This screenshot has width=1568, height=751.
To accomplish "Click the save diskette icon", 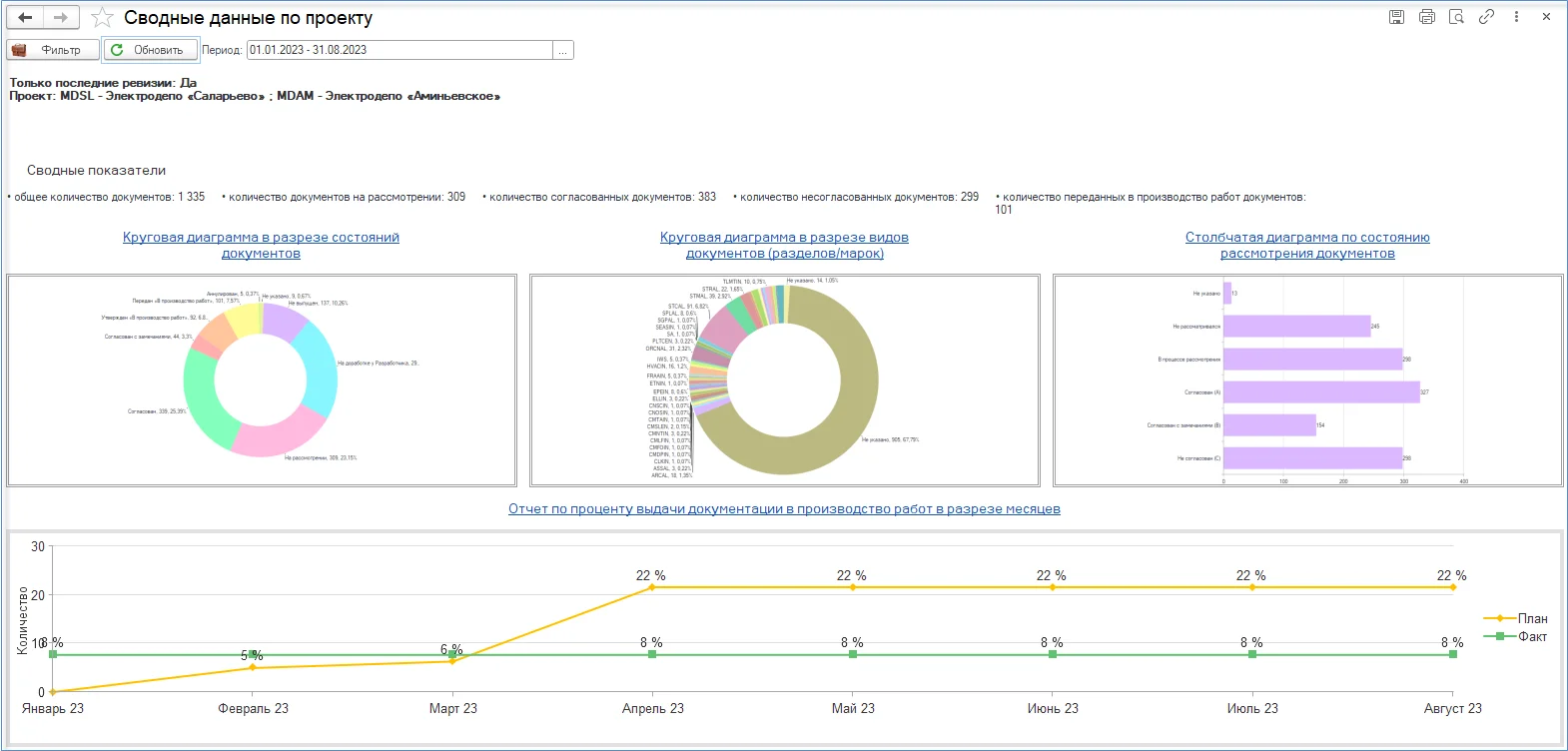I will (1396, 17).
